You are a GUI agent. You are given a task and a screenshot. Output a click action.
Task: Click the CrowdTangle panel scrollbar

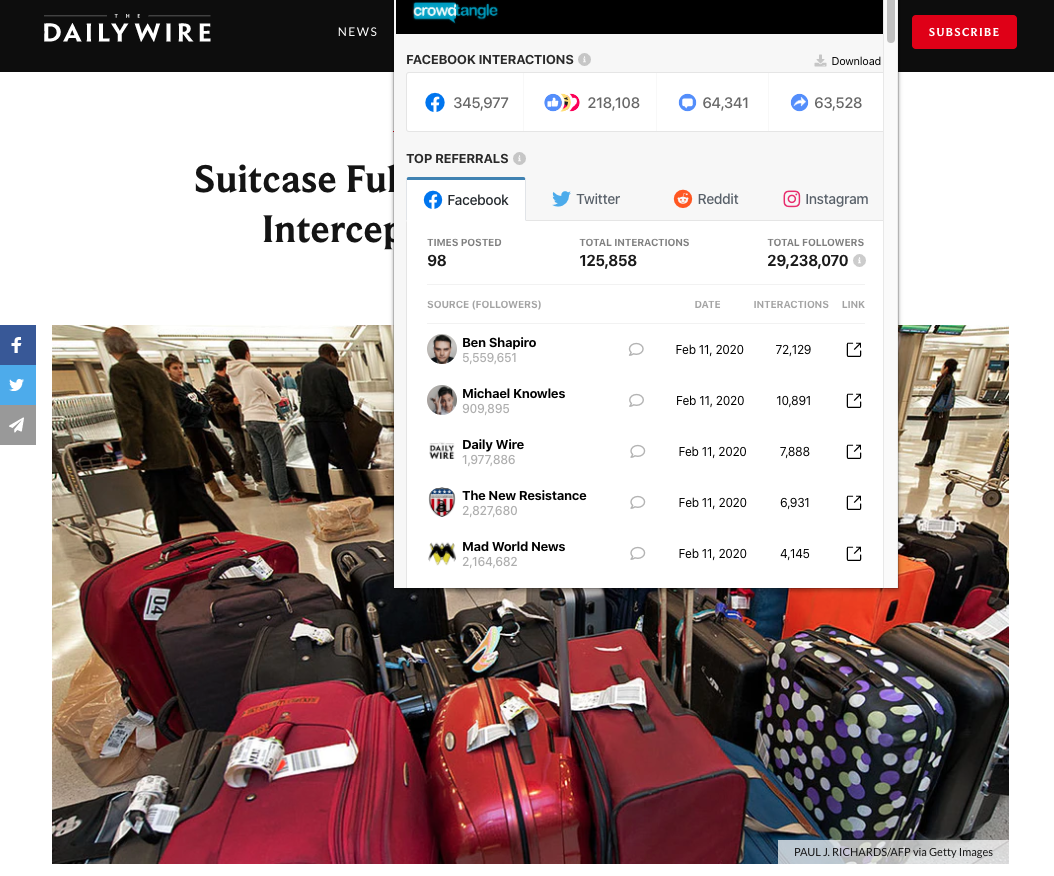coord(891,22)
